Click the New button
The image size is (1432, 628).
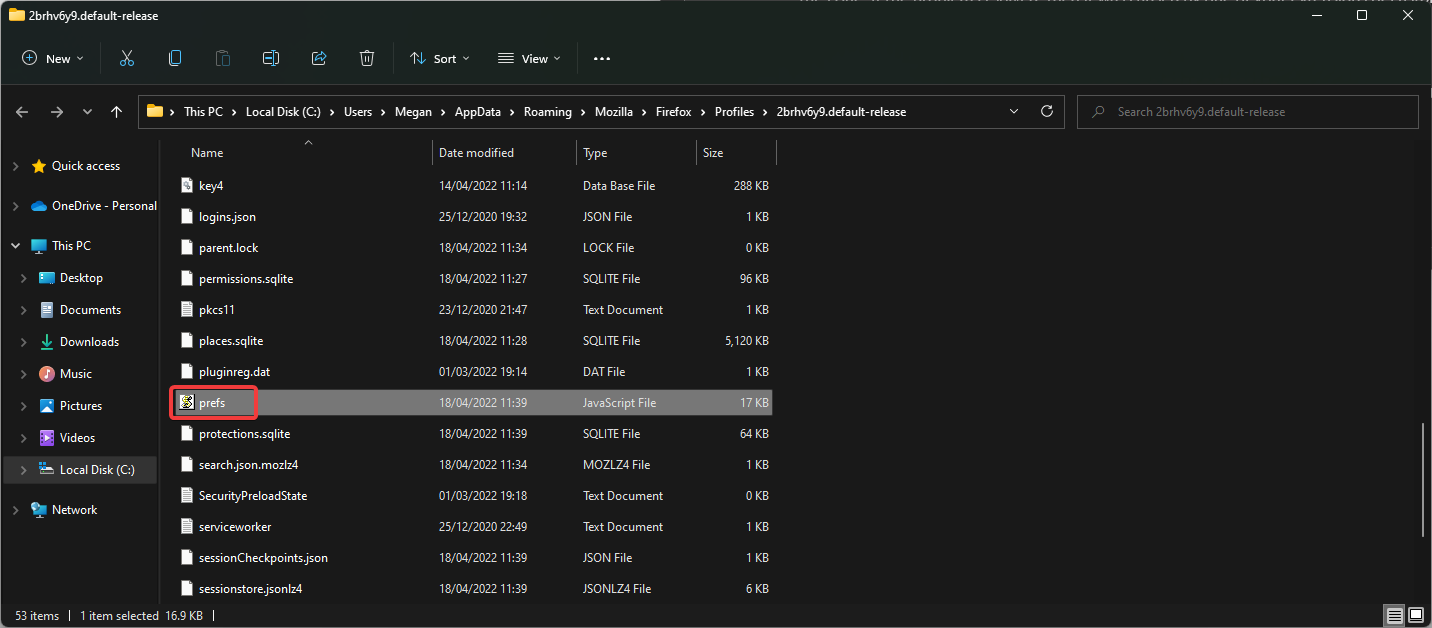click(x=53, y=59)
